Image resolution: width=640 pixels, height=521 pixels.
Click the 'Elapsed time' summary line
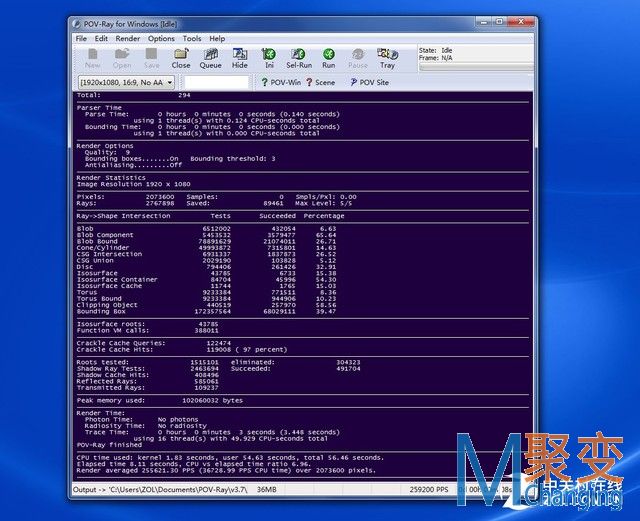[193, 464]
